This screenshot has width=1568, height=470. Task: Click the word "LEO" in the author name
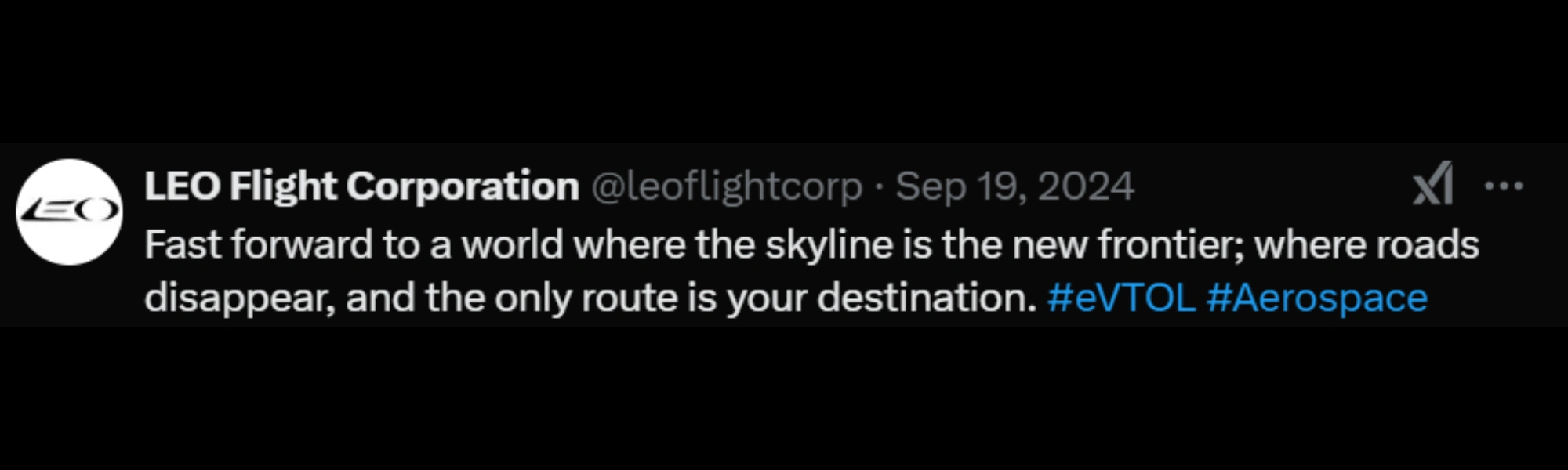click(x=182, y=186)
